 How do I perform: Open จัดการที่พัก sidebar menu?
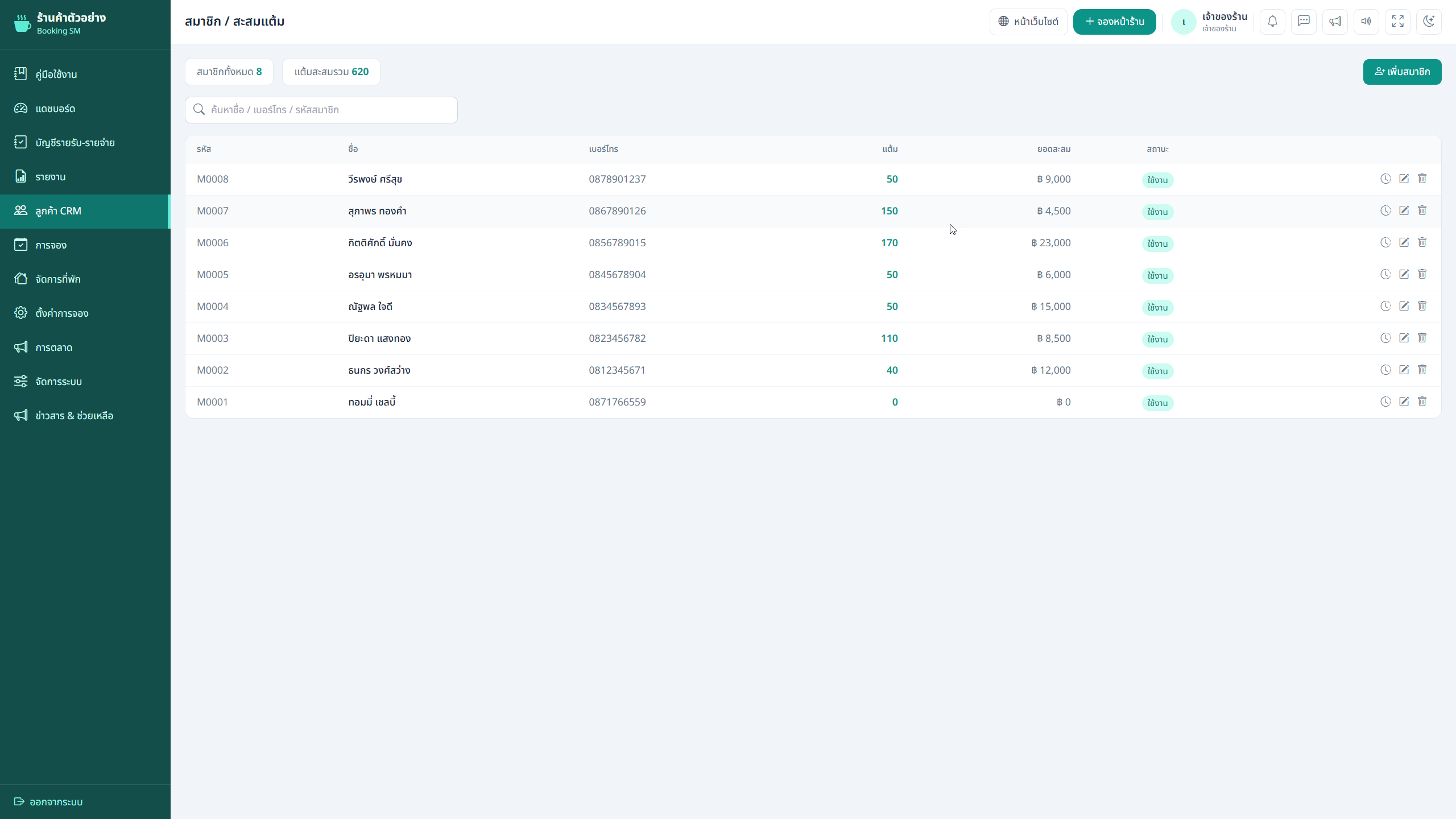85,279
